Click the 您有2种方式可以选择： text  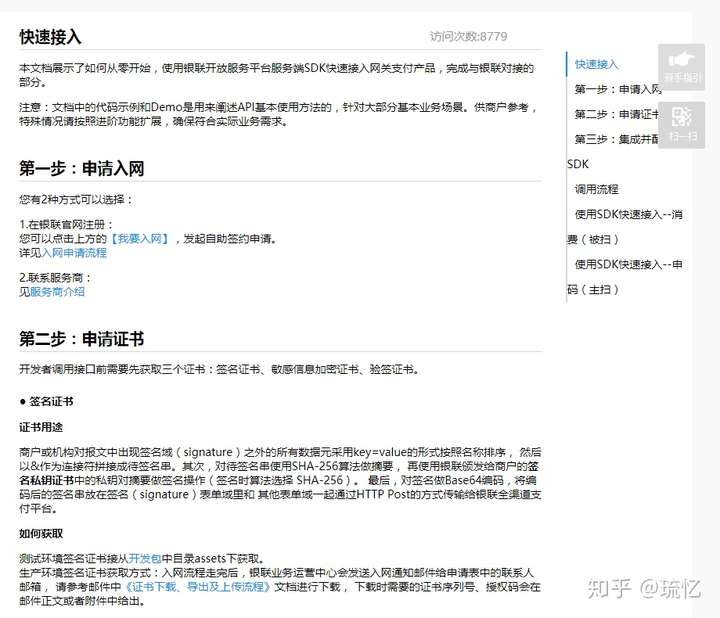(x=76, y=199)
